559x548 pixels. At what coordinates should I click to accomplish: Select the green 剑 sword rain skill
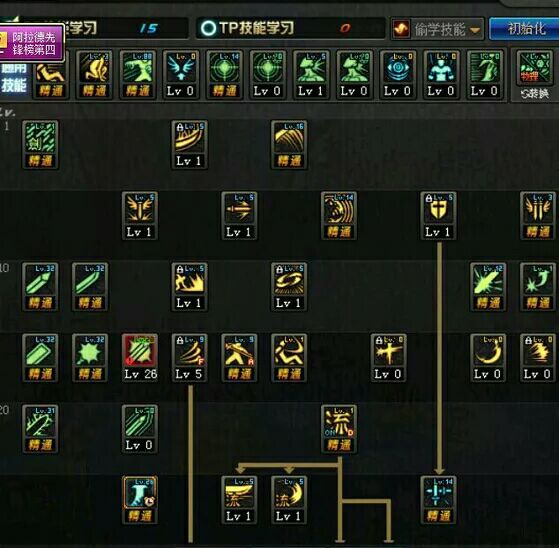coord(40,144)
